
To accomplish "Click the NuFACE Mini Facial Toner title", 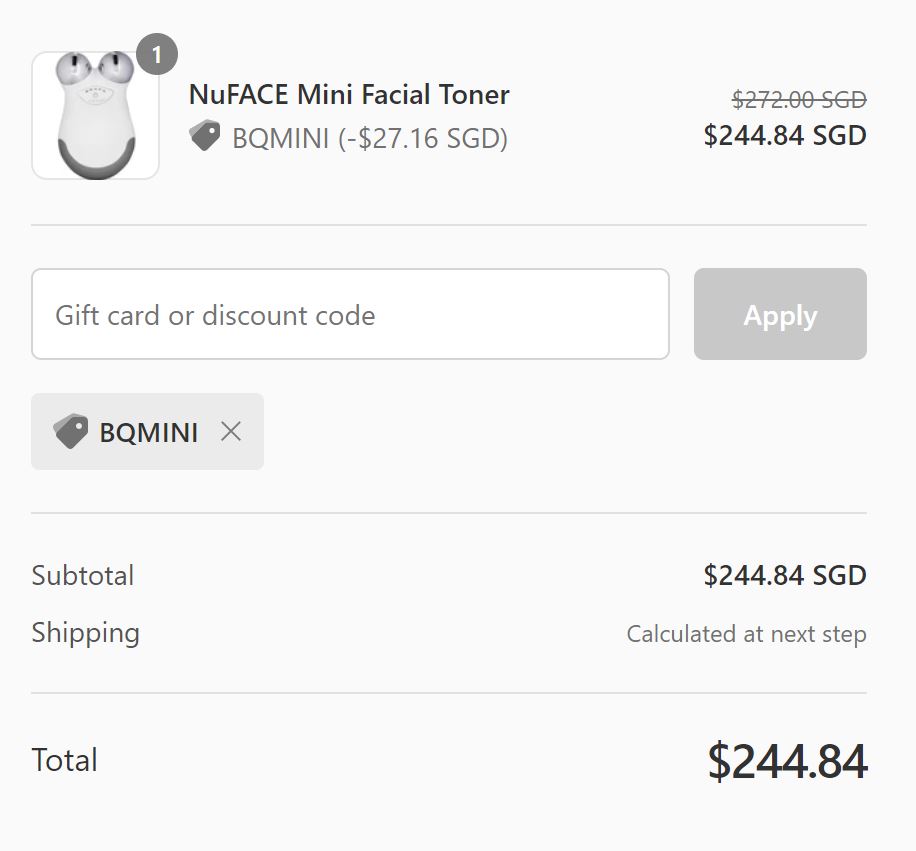I will (349, 95).
